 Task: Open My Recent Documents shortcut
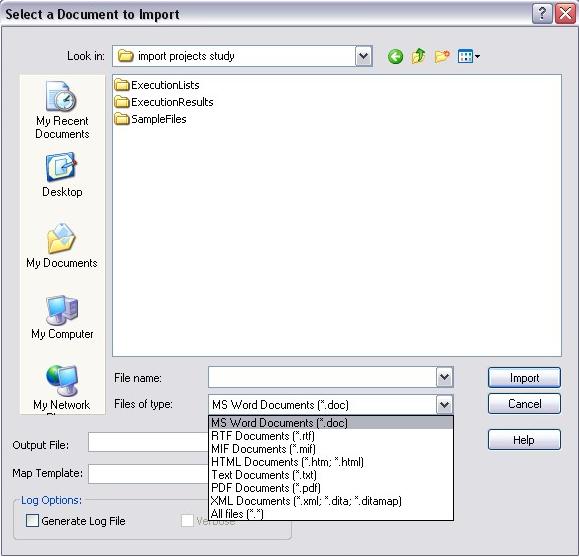click(x=62, y=110)
